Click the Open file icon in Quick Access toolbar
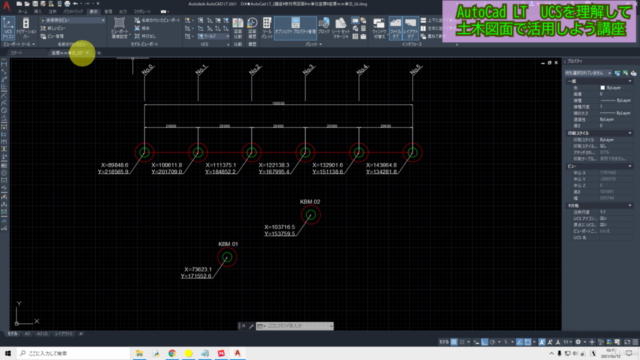This screenshot has width=640, height=360. point(27,4)
